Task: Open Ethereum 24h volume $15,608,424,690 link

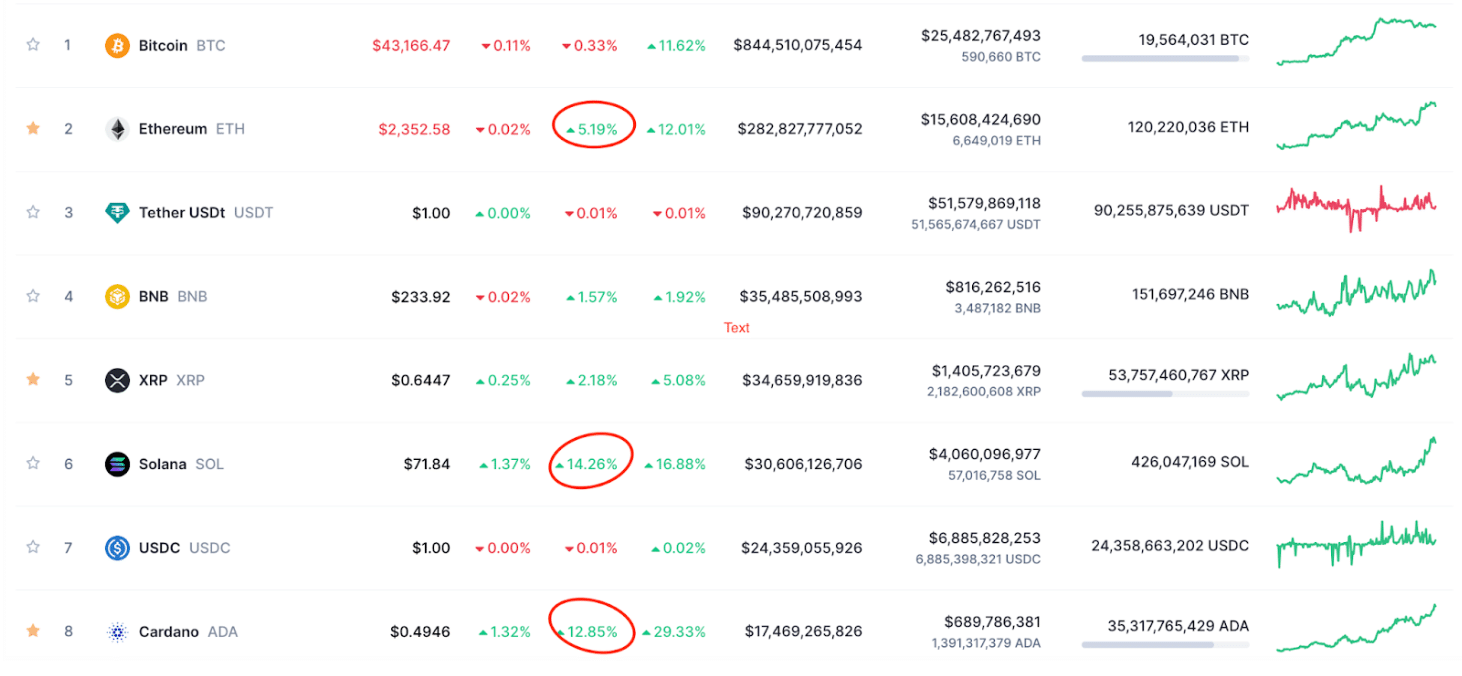Action: (980, 119)
